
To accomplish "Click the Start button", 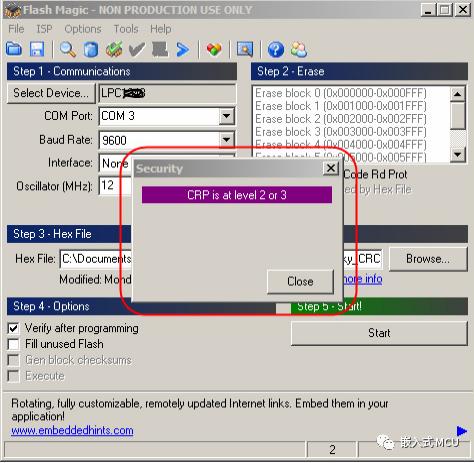I will [379, 333].
